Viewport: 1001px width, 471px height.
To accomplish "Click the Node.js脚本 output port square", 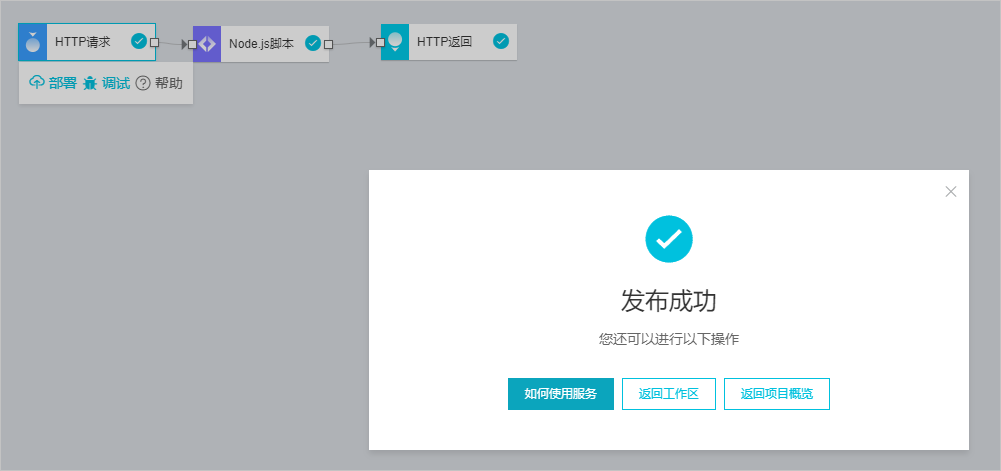I will click(x=328, y=44).
